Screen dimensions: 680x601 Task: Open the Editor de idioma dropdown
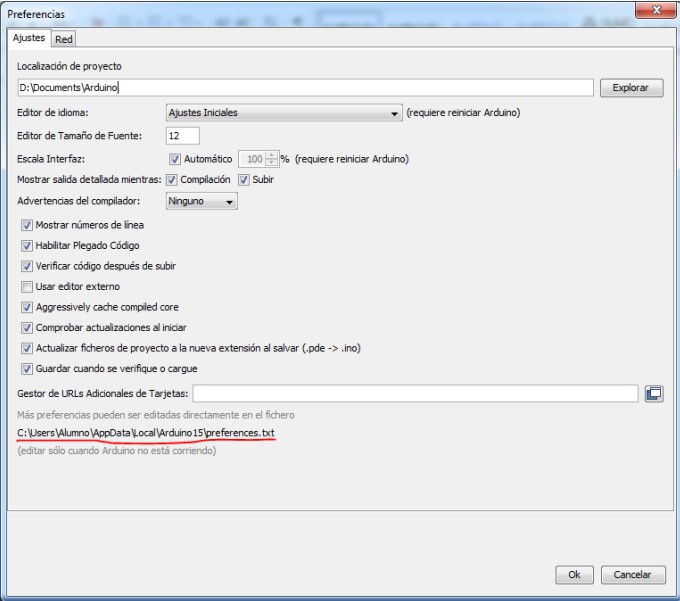284,113
